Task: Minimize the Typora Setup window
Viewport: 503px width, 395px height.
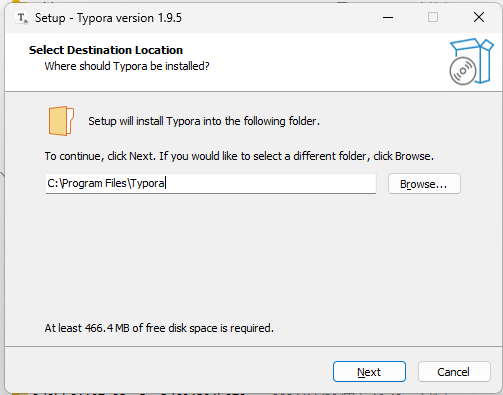Action: point(388,17)
